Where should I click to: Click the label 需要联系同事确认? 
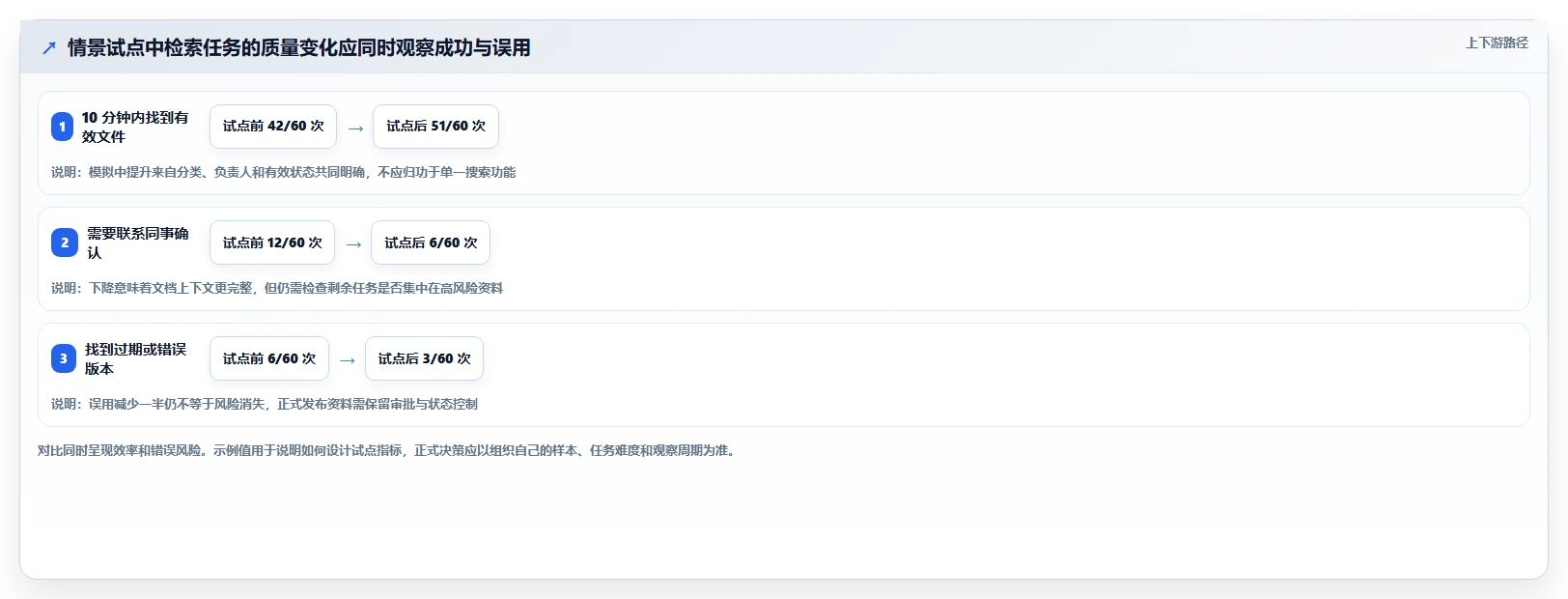coord(138,242)
